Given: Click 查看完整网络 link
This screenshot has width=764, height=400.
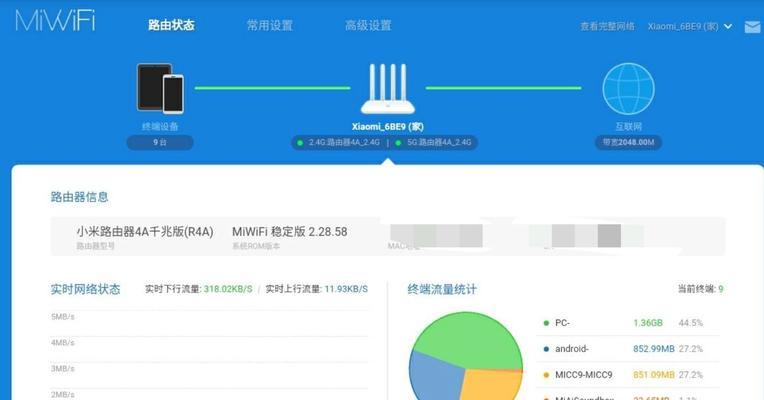Looking at the screenshot, I should [x=607, y=26].
